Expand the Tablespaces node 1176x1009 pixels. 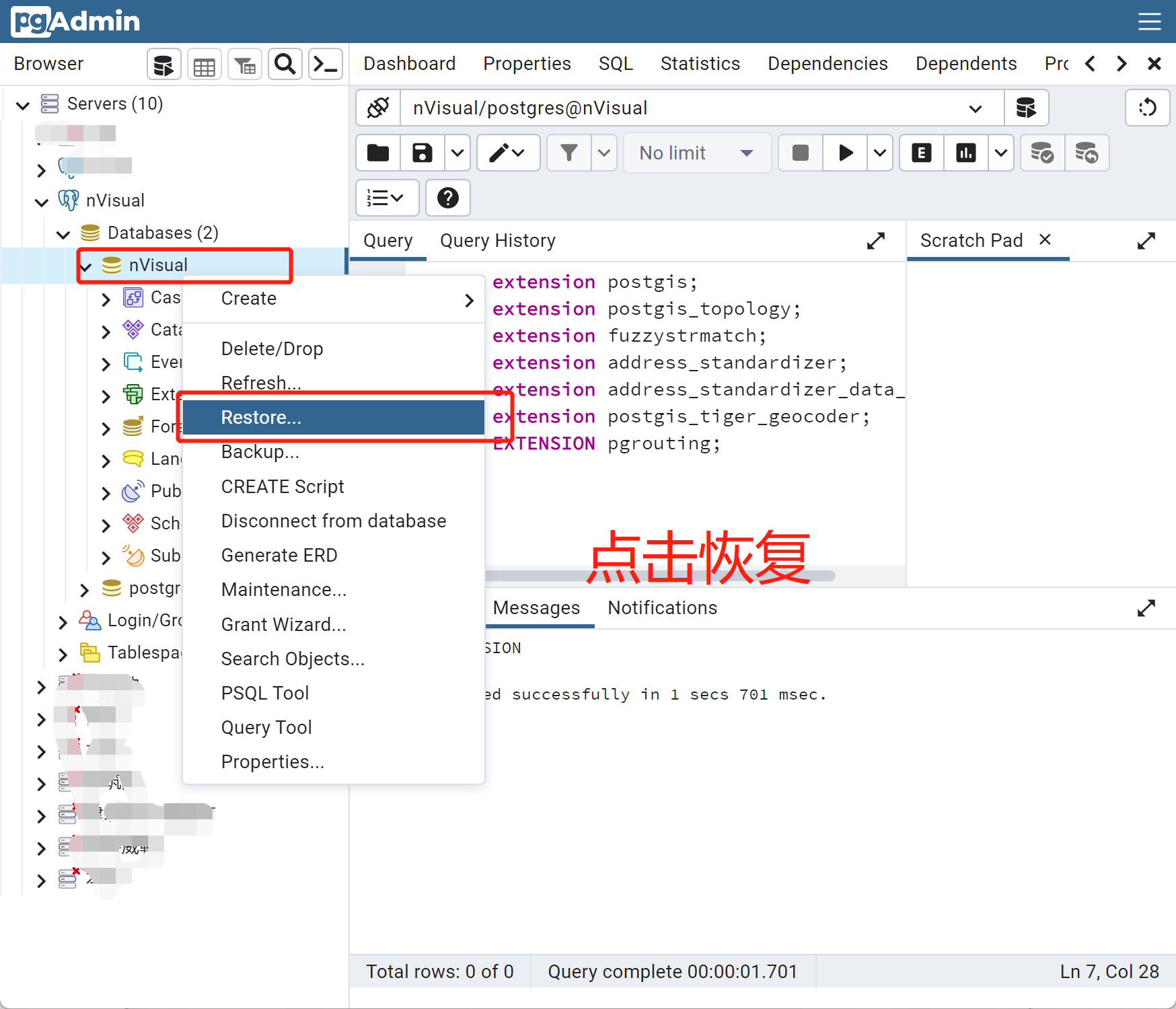(63, 655)
